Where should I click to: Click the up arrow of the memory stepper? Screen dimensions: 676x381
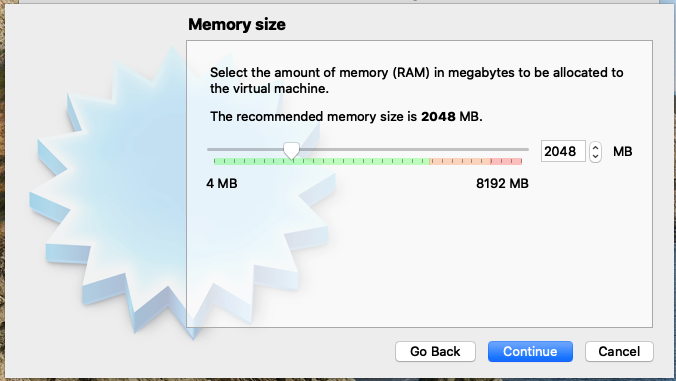point(595,147)
